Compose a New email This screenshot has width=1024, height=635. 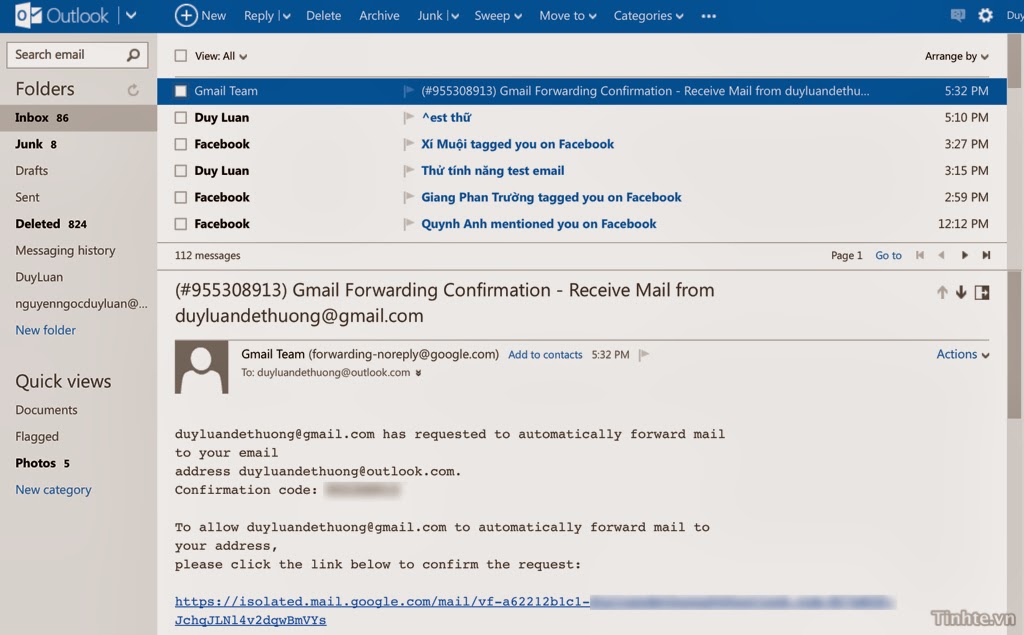(x=200, y=16)
